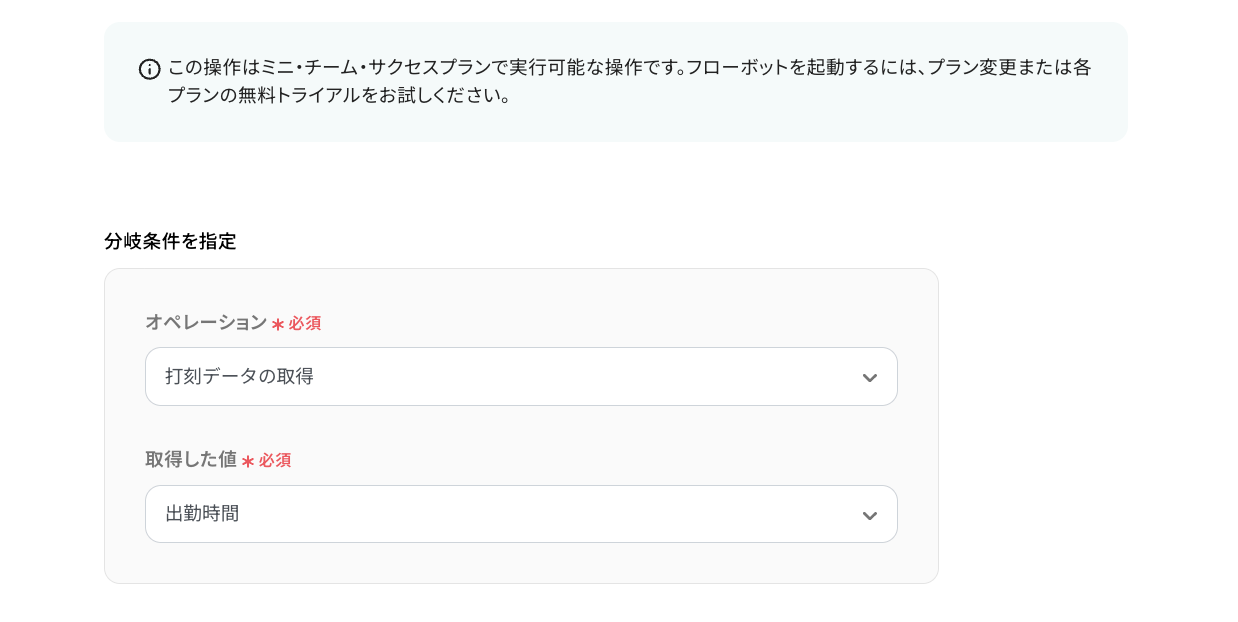Image resolution: width=1238 pixels, height=622 pixels.
Task: Click the 無料トライアルをお試しください text line
Action: 340,97
